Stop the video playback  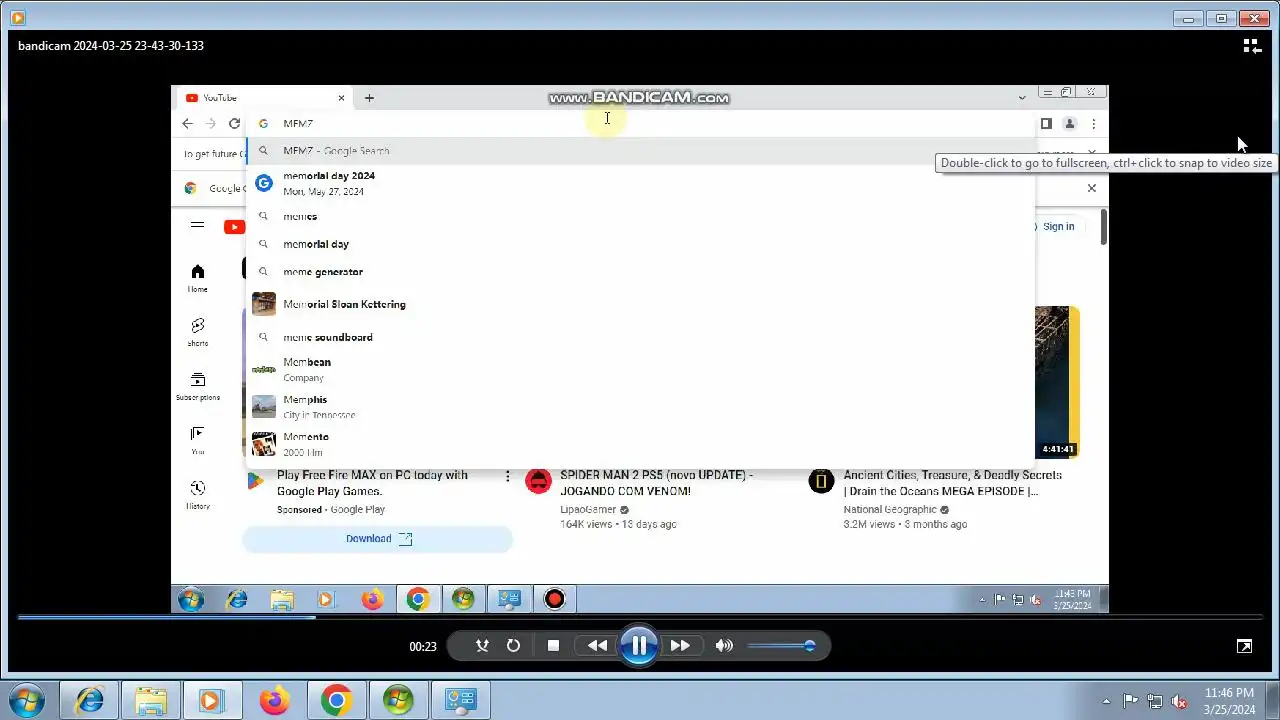coord(553,646)
